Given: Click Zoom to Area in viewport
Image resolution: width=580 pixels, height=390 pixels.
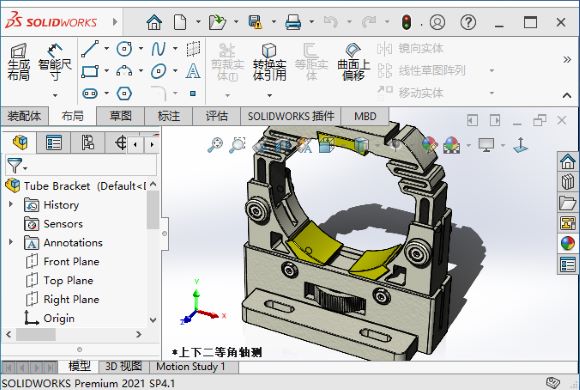Looking at the screenshot, I should [237, 145].
